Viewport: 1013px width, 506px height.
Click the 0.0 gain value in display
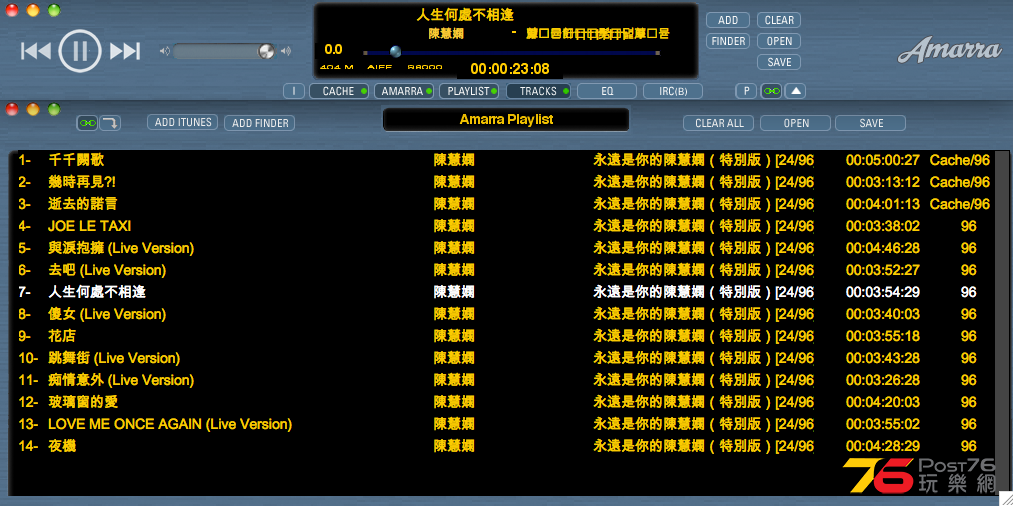pyautogui.click(x=333, y=50)
